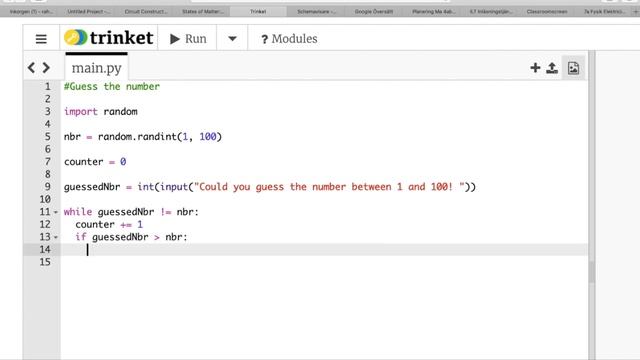The width and height of the screenshot is (640, 360).
Task: Switch to Circuit Construct browser tab
Action: pyautogui.click(x=146, y=11)
